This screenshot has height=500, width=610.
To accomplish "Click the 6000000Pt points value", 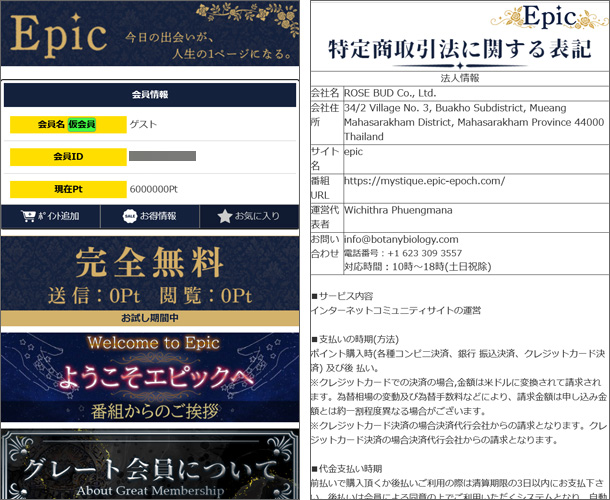I will [153, 189].
